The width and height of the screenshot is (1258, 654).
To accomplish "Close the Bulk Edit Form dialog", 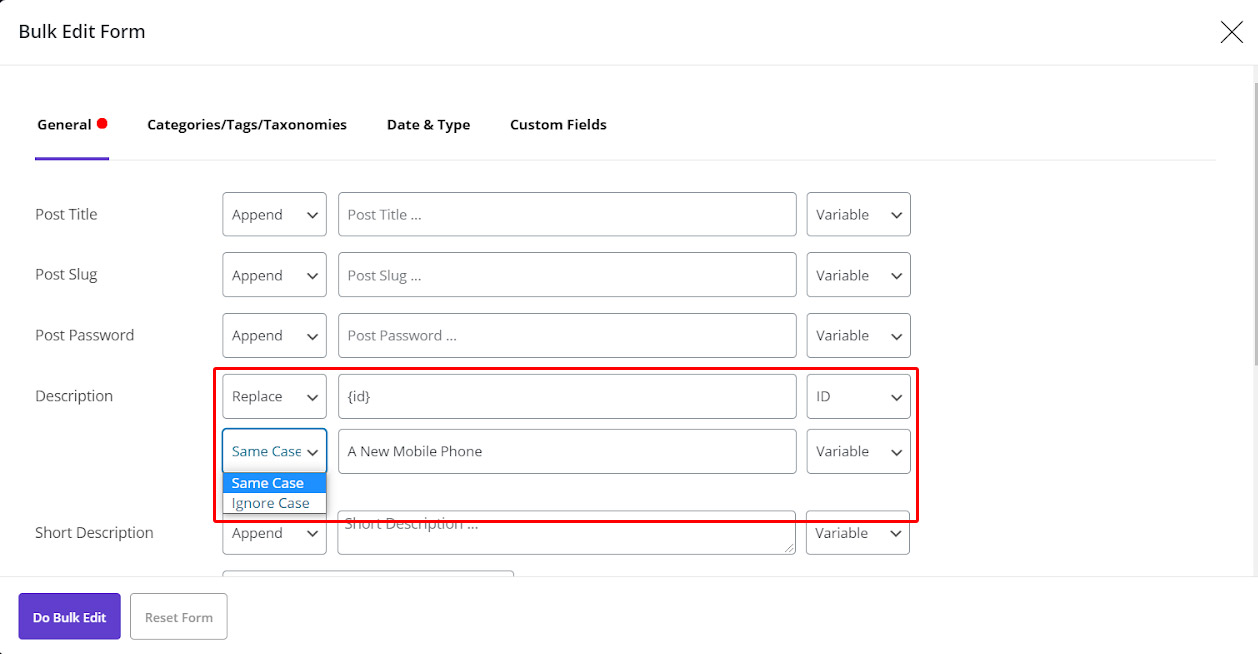I will click(x=1231, y=32).
